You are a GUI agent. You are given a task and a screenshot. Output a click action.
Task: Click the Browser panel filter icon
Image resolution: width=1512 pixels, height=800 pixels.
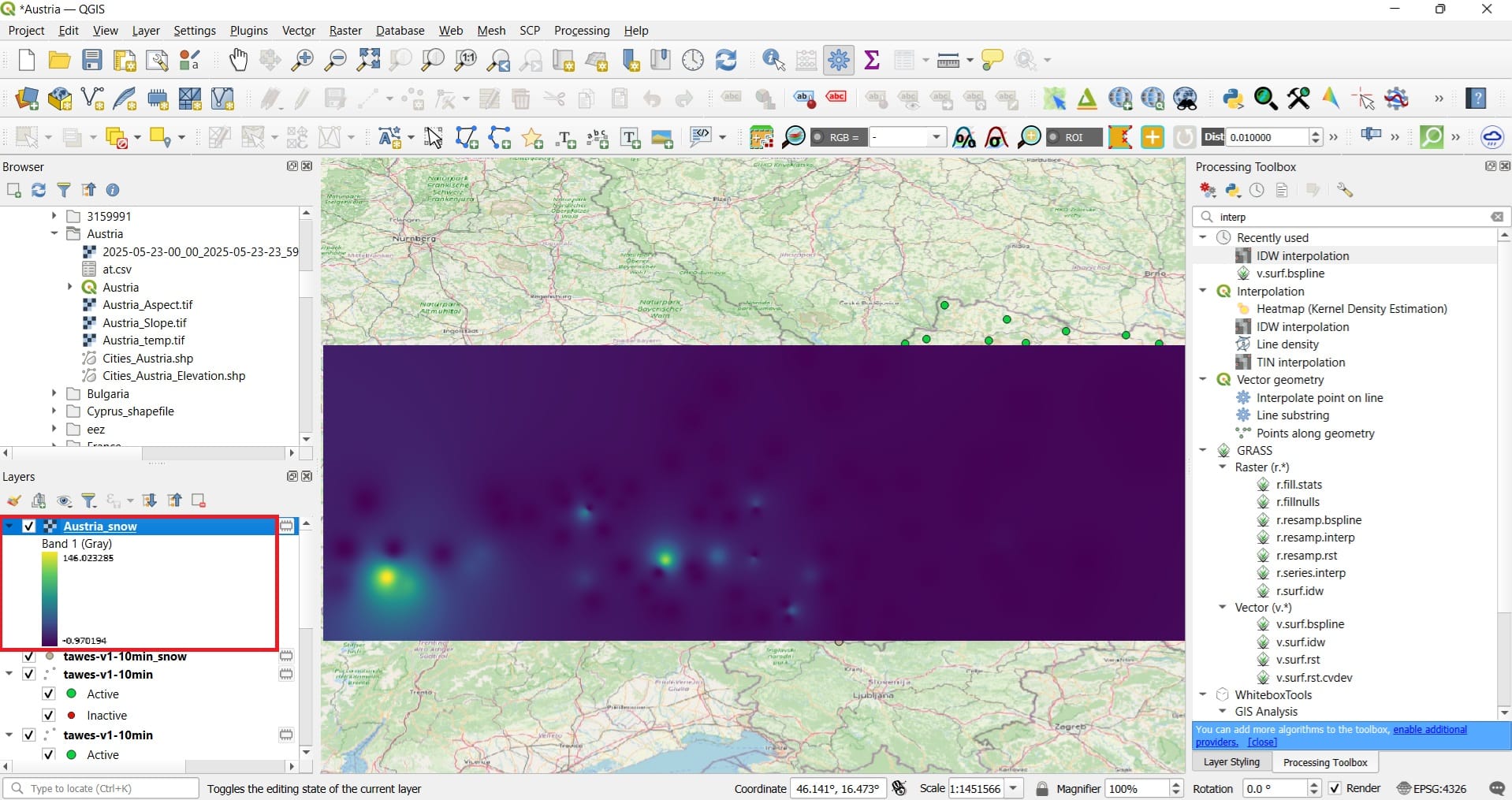pos(64,190)
